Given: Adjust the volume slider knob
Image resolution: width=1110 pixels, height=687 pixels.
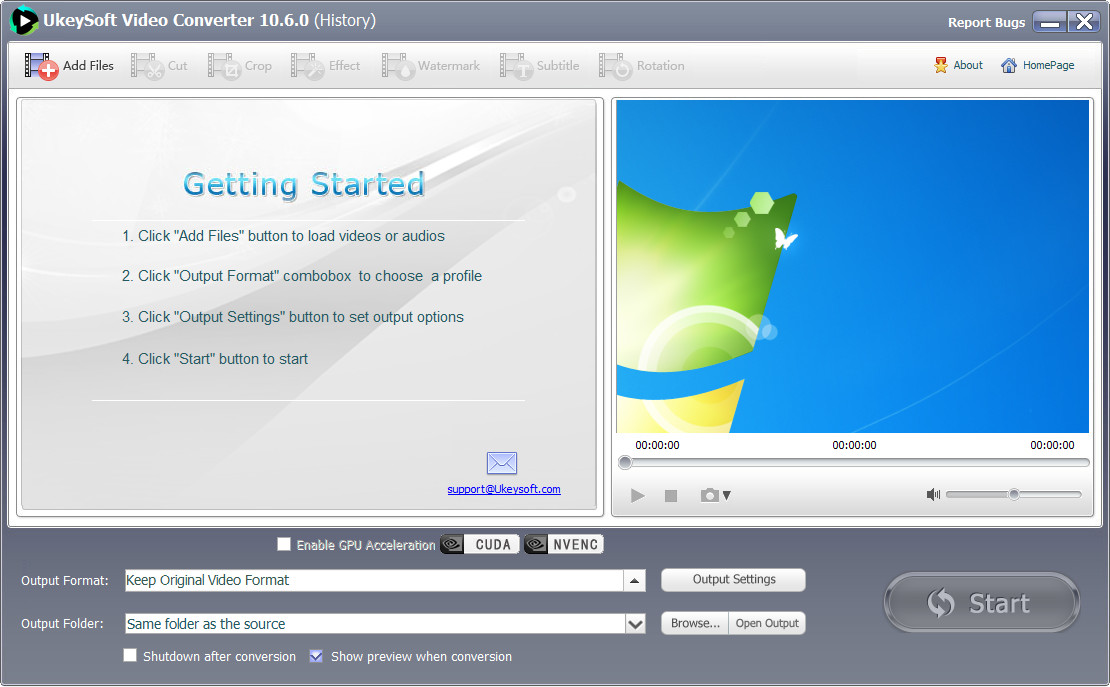Looking at the screenshot, I should 1014,494.
